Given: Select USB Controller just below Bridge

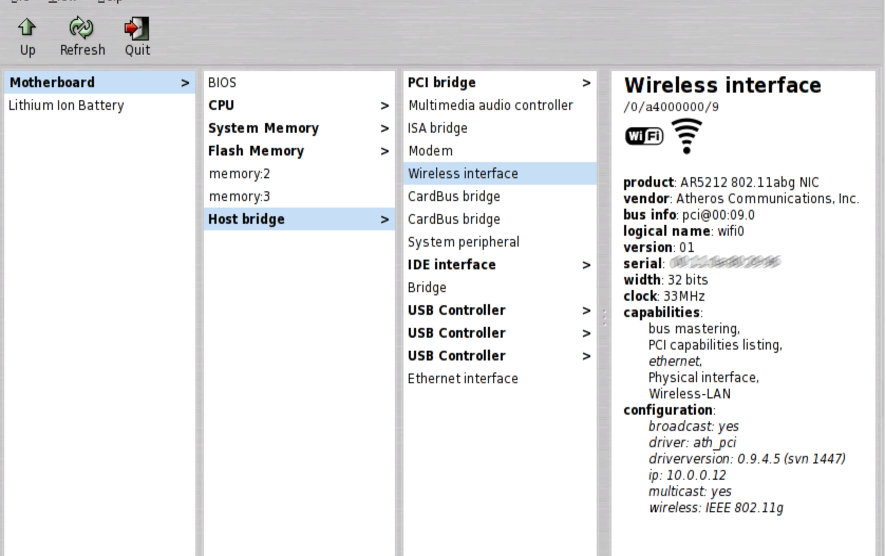Looking at the screenshot, I should point(500,310).
